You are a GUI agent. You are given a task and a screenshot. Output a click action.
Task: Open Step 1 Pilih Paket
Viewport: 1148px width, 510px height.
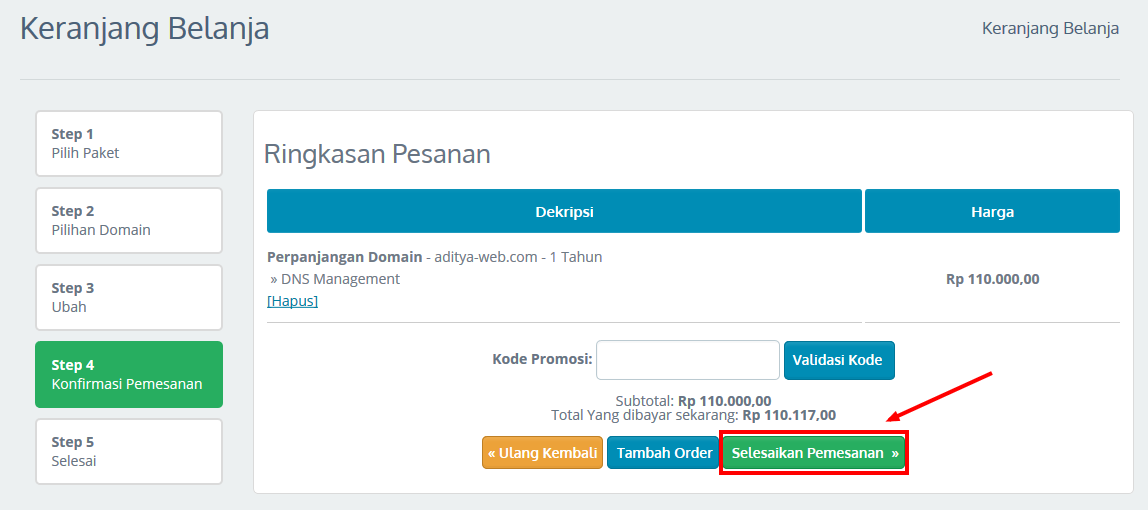click(x=128, y=143)
